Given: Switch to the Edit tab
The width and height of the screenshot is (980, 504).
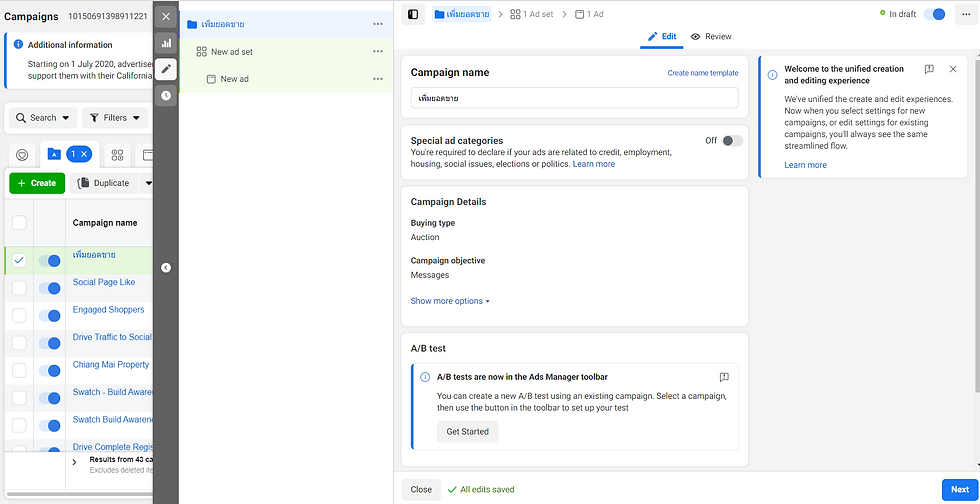Looking at the screenshot, I should coord(662,36).
